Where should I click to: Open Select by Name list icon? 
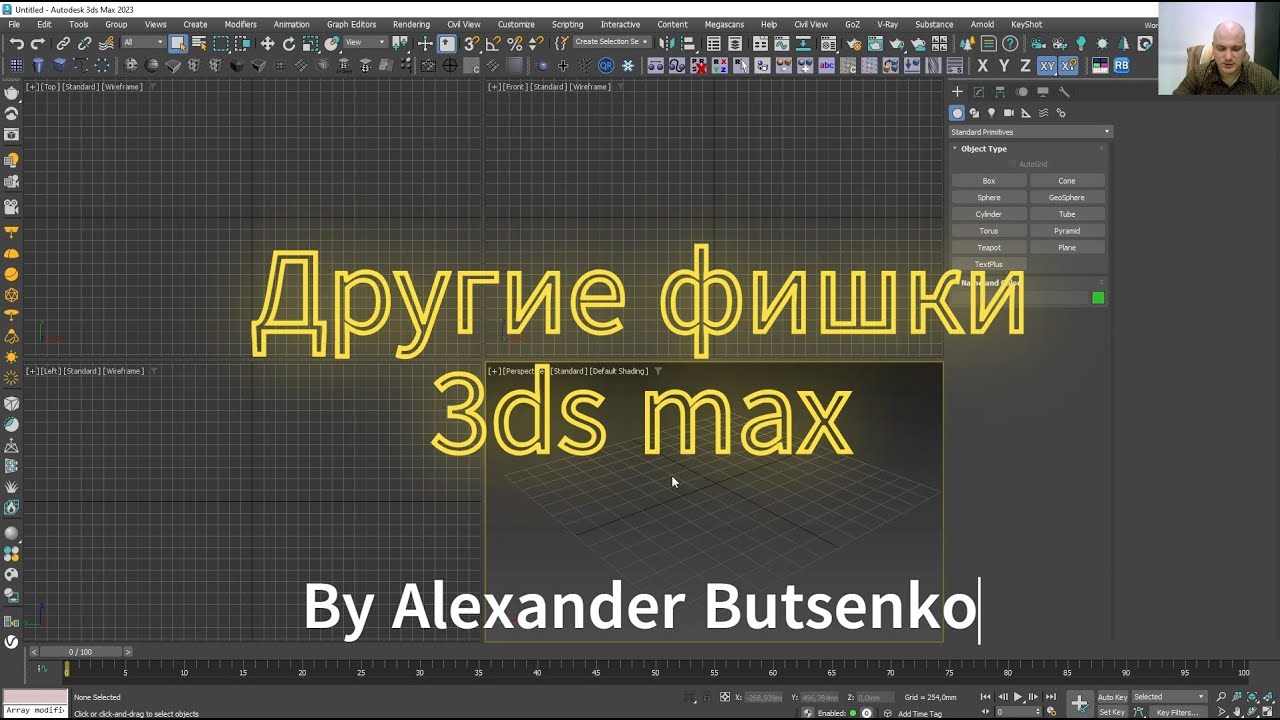(x=199, y=44)
